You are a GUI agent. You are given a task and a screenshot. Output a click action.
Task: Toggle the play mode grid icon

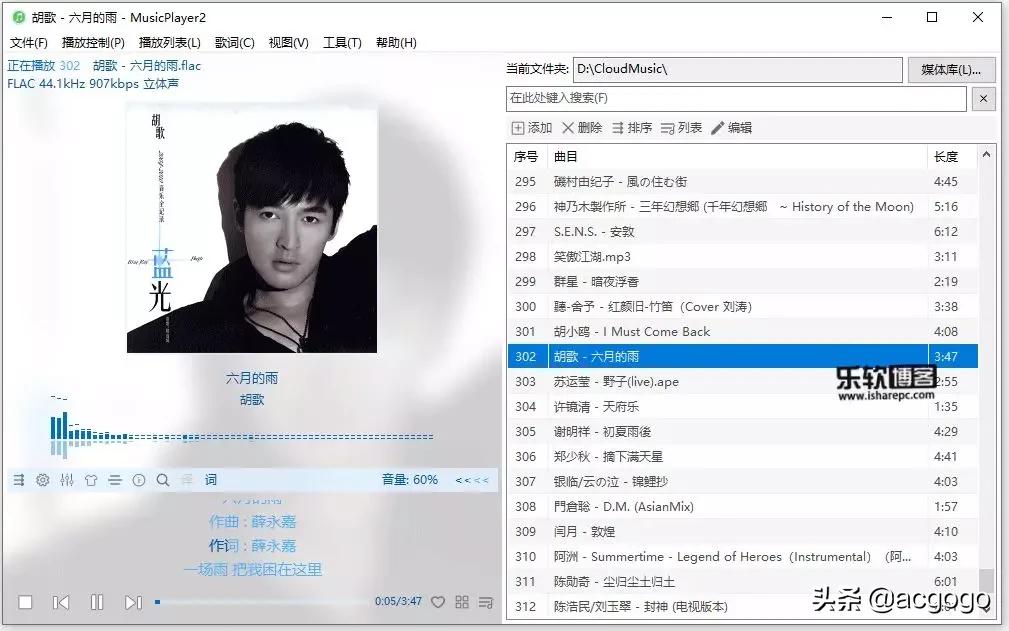point(461,602)
